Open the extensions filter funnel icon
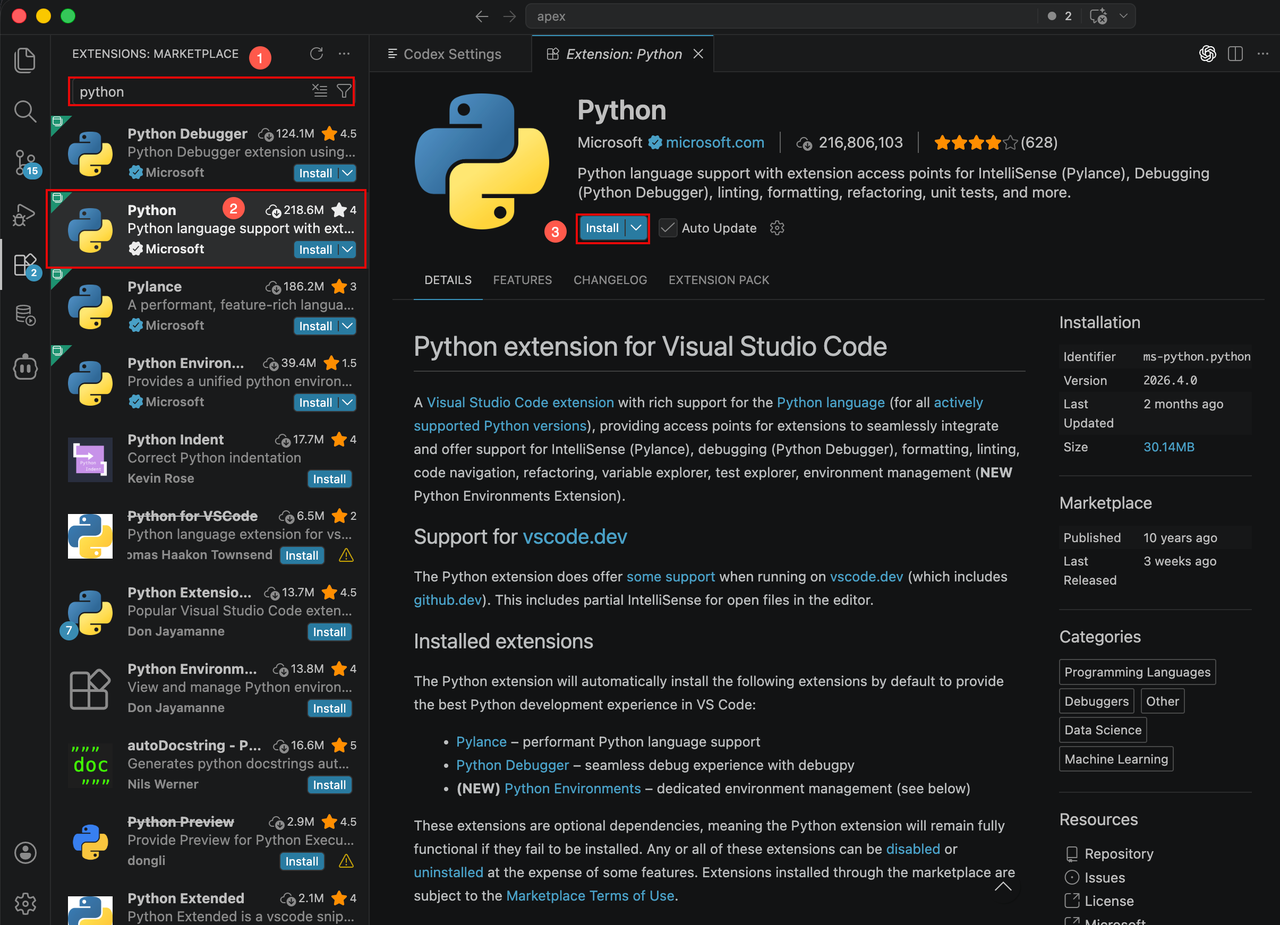1280x925 pixels. point(344,91)
